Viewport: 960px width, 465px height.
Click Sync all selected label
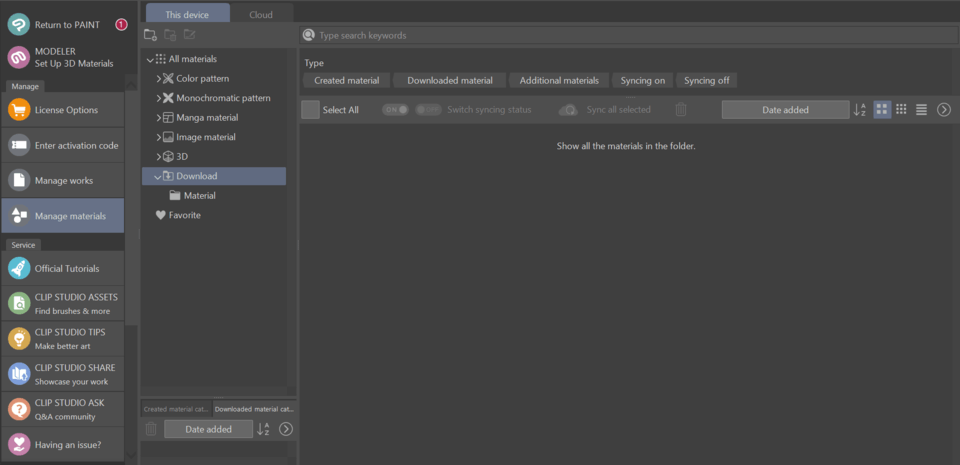point(618,110)
